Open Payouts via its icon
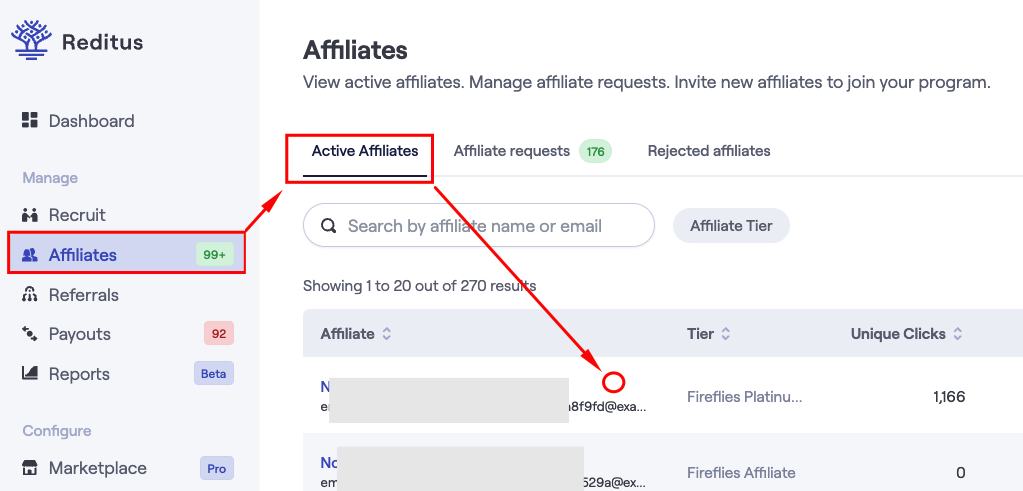Image resolution: width=1023 pixels, height=491 pixels. 30,334
